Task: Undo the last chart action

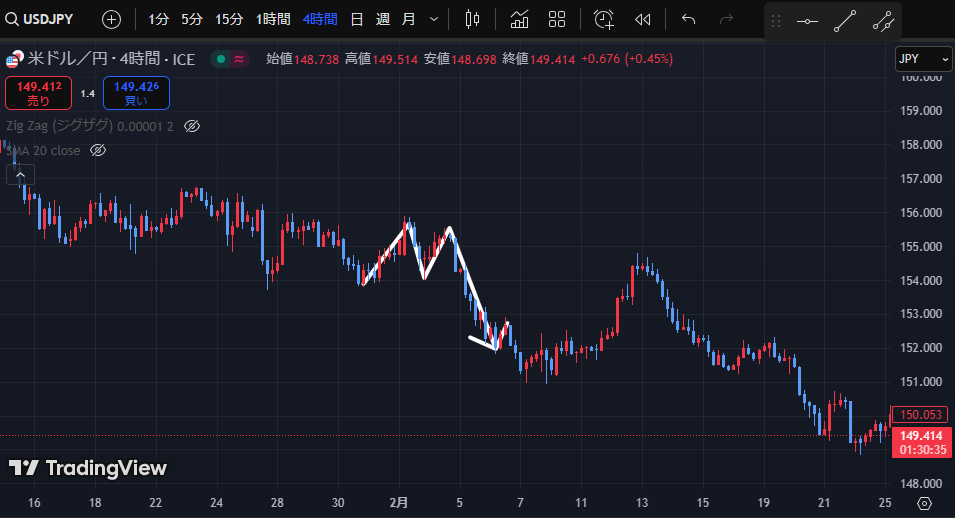Action: 688,20
